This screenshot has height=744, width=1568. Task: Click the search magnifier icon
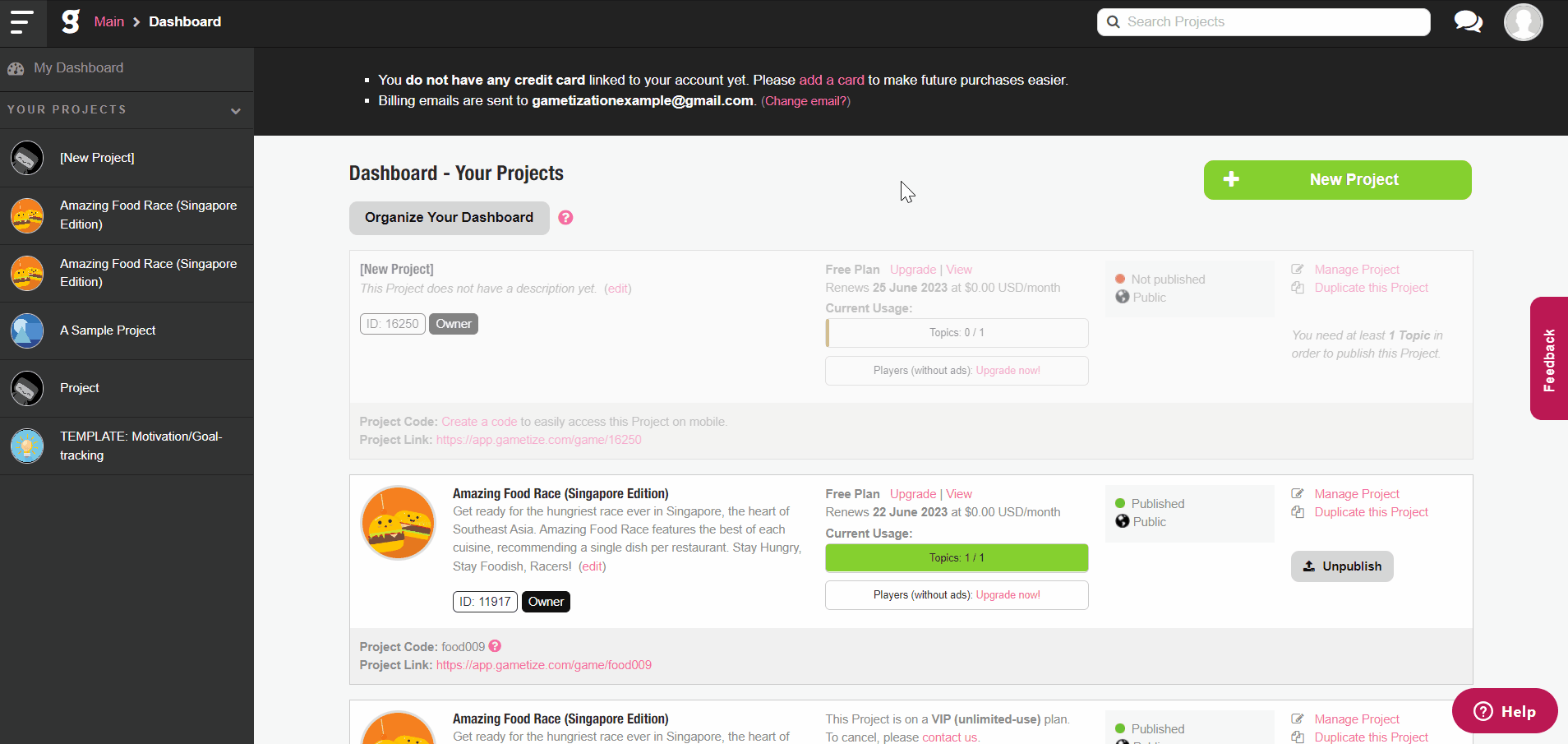(x=1113, y=22)
